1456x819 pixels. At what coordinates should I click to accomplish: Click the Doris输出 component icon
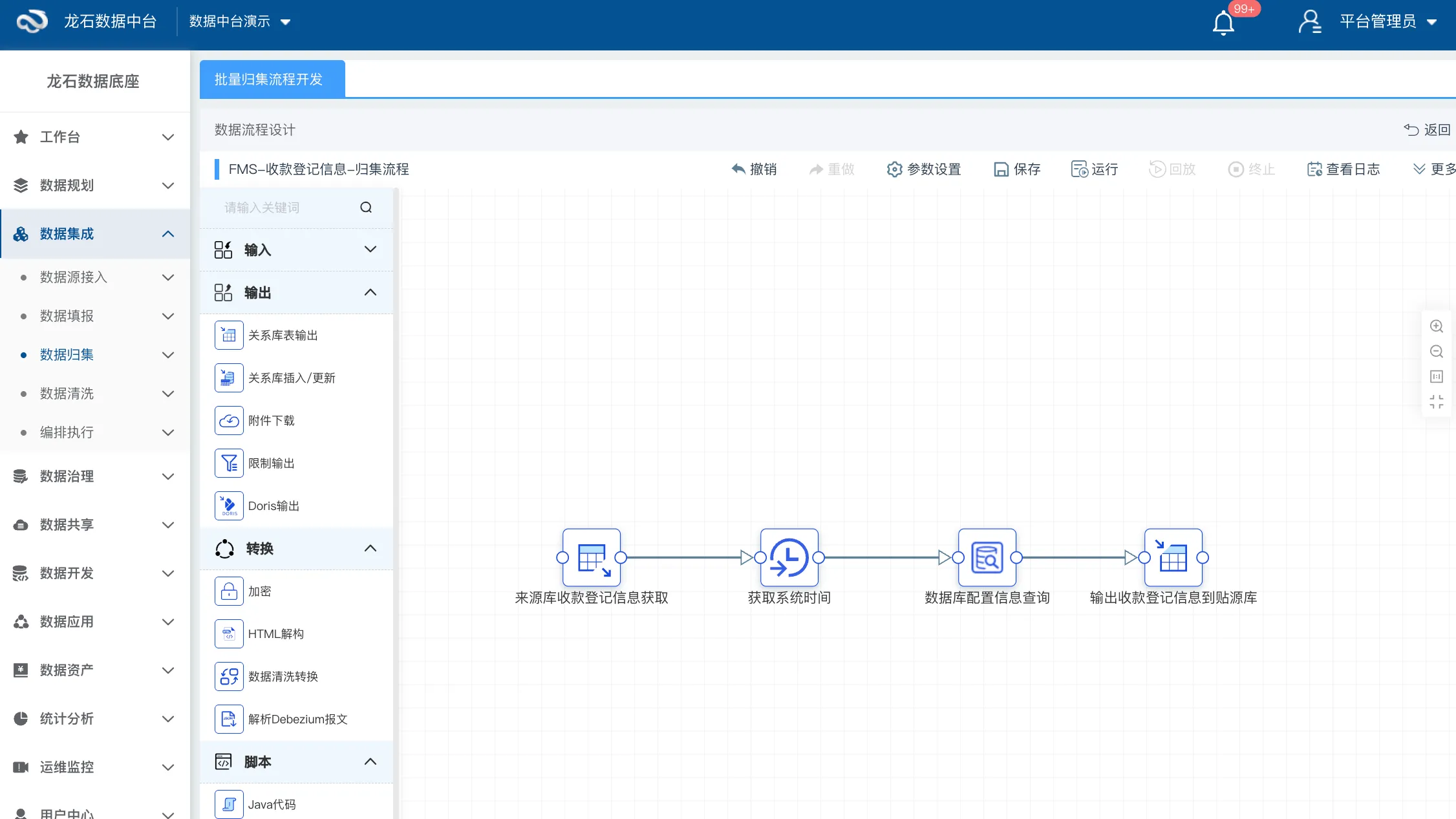(x=229, y=505)
